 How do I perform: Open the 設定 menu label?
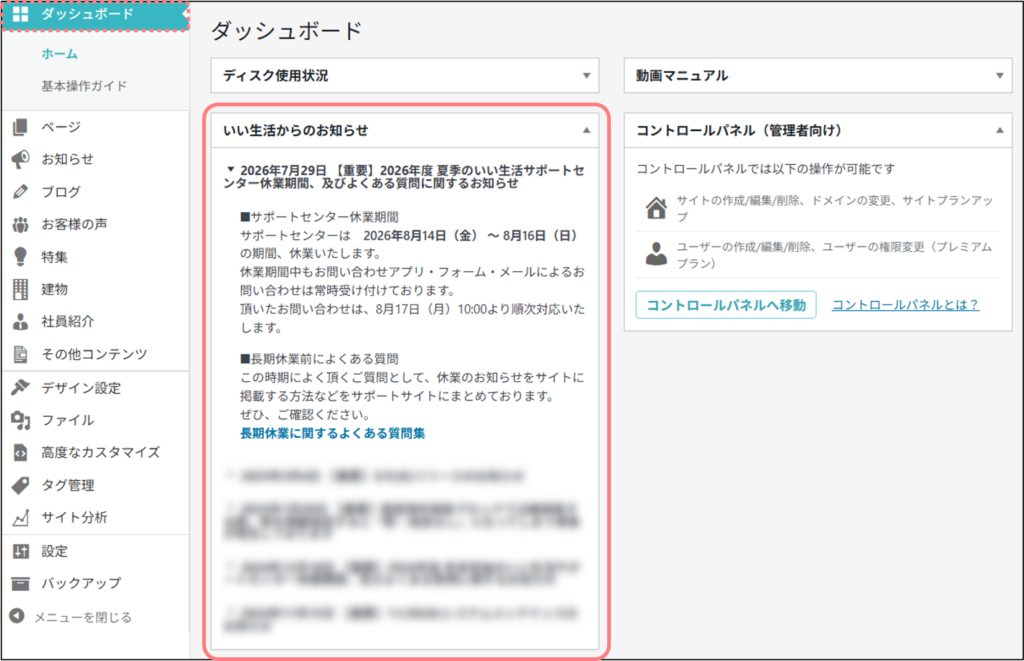point(54,551)
